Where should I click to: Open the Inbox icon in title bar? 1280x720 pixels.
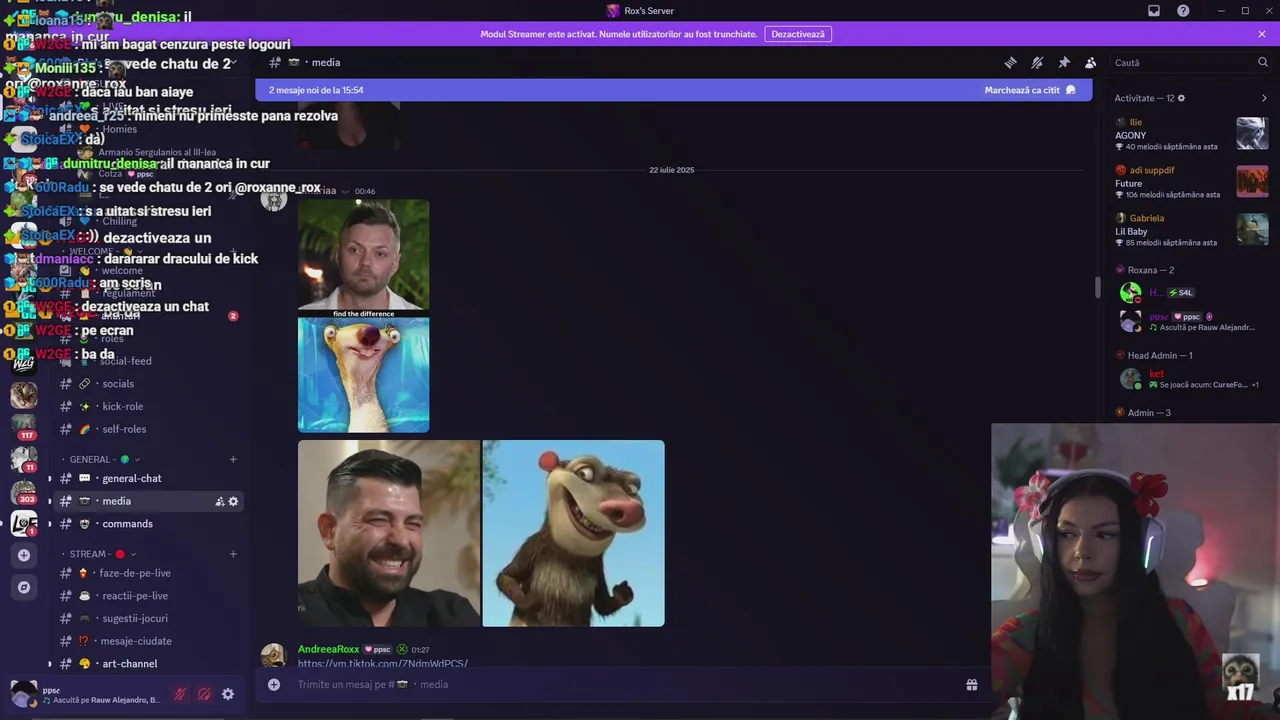coord(1154,11)
